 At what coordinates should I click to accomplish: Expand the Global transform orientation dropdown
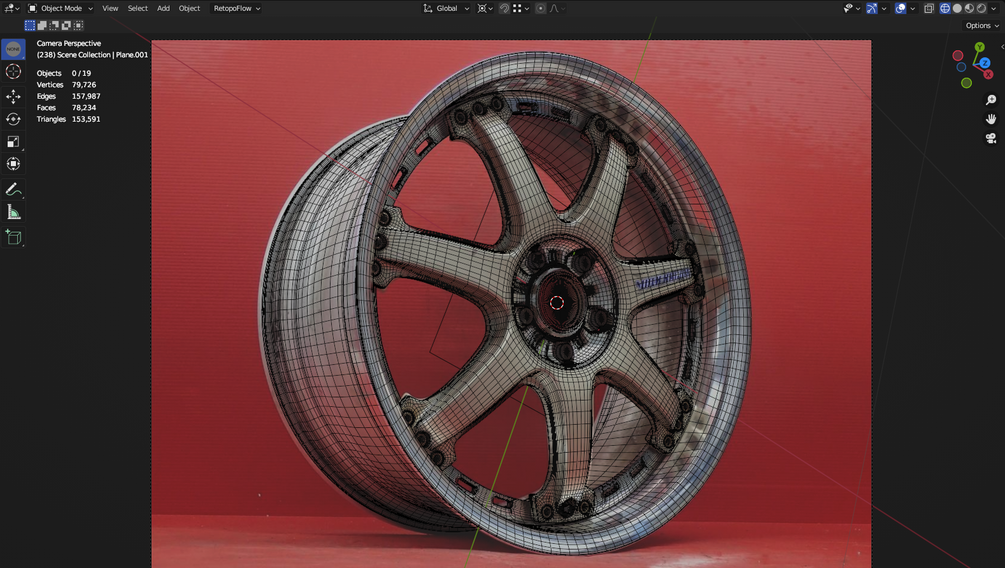[x=446, y=8]
